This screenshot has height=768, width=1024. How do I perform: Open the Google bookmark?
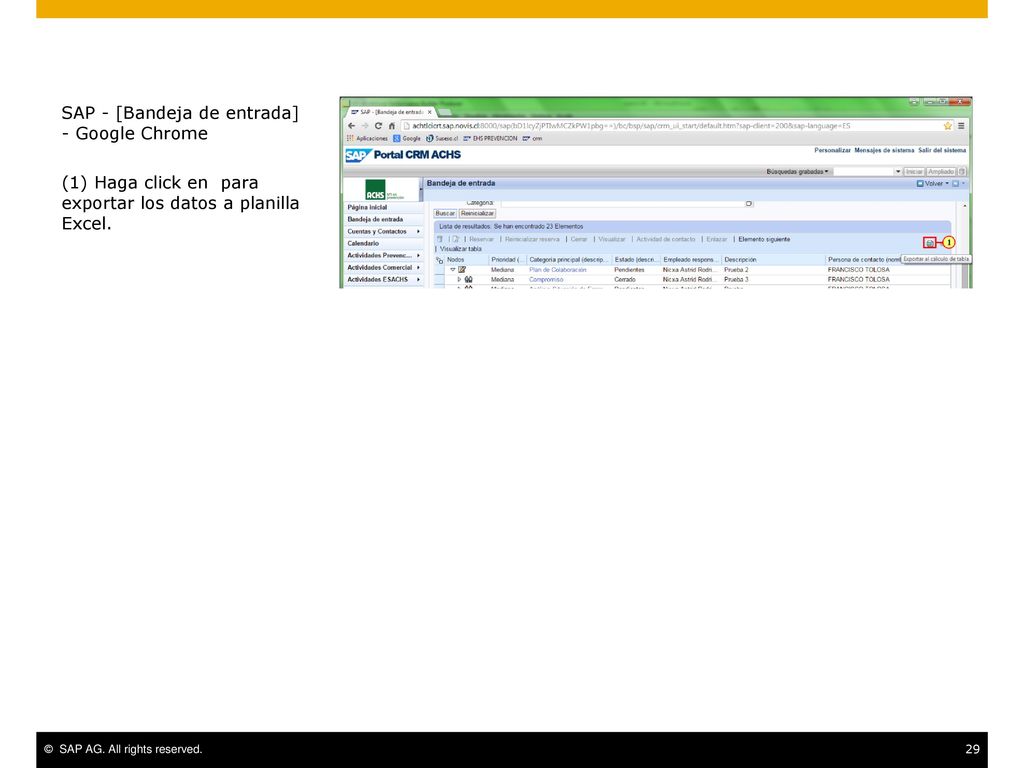407,138
